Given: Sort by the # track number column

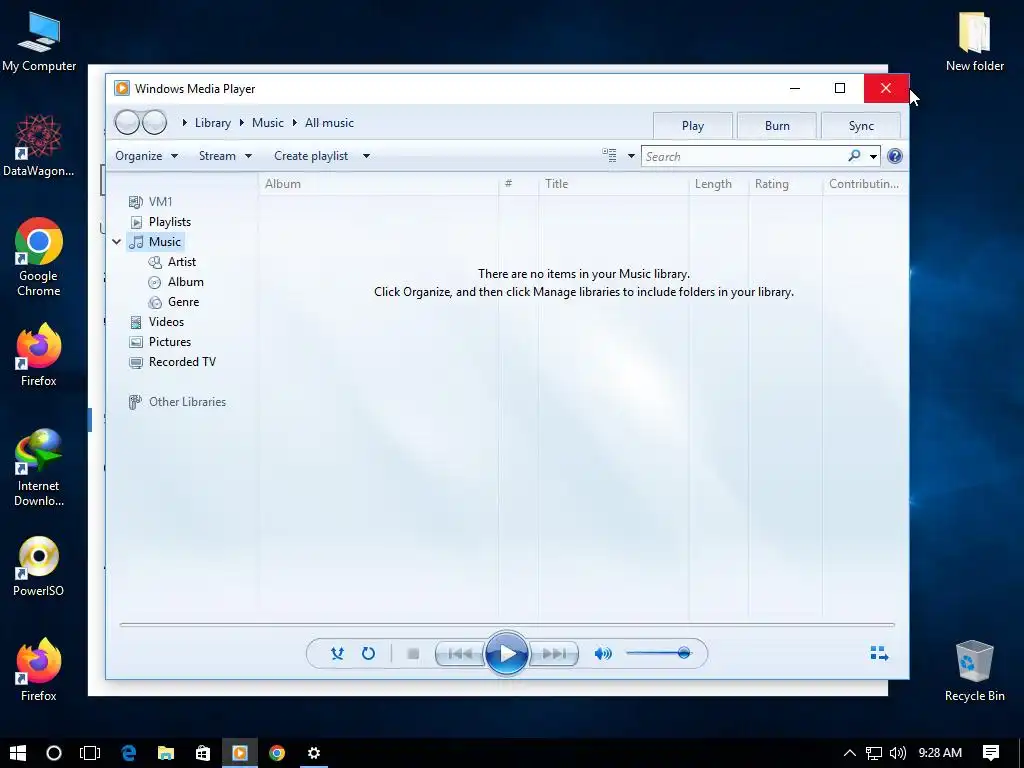Looking at the screenshot, I should tap(519, 184).
